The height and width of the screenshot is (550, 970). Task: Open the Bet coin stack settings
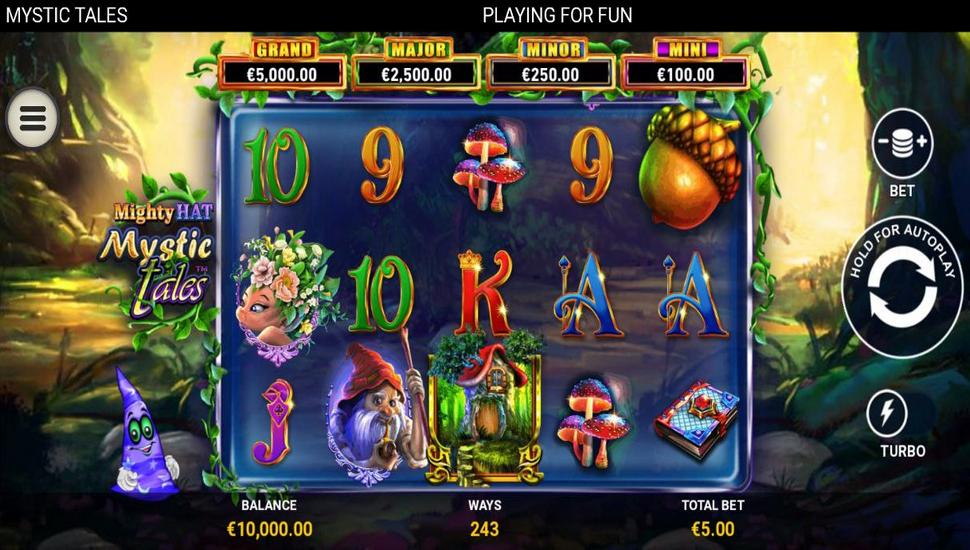click(902, 144)
